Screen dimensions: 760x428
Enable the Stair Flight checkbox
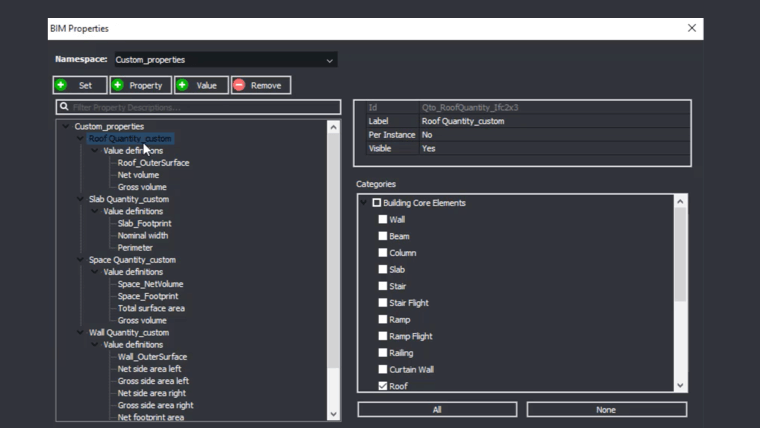[383, 302]
